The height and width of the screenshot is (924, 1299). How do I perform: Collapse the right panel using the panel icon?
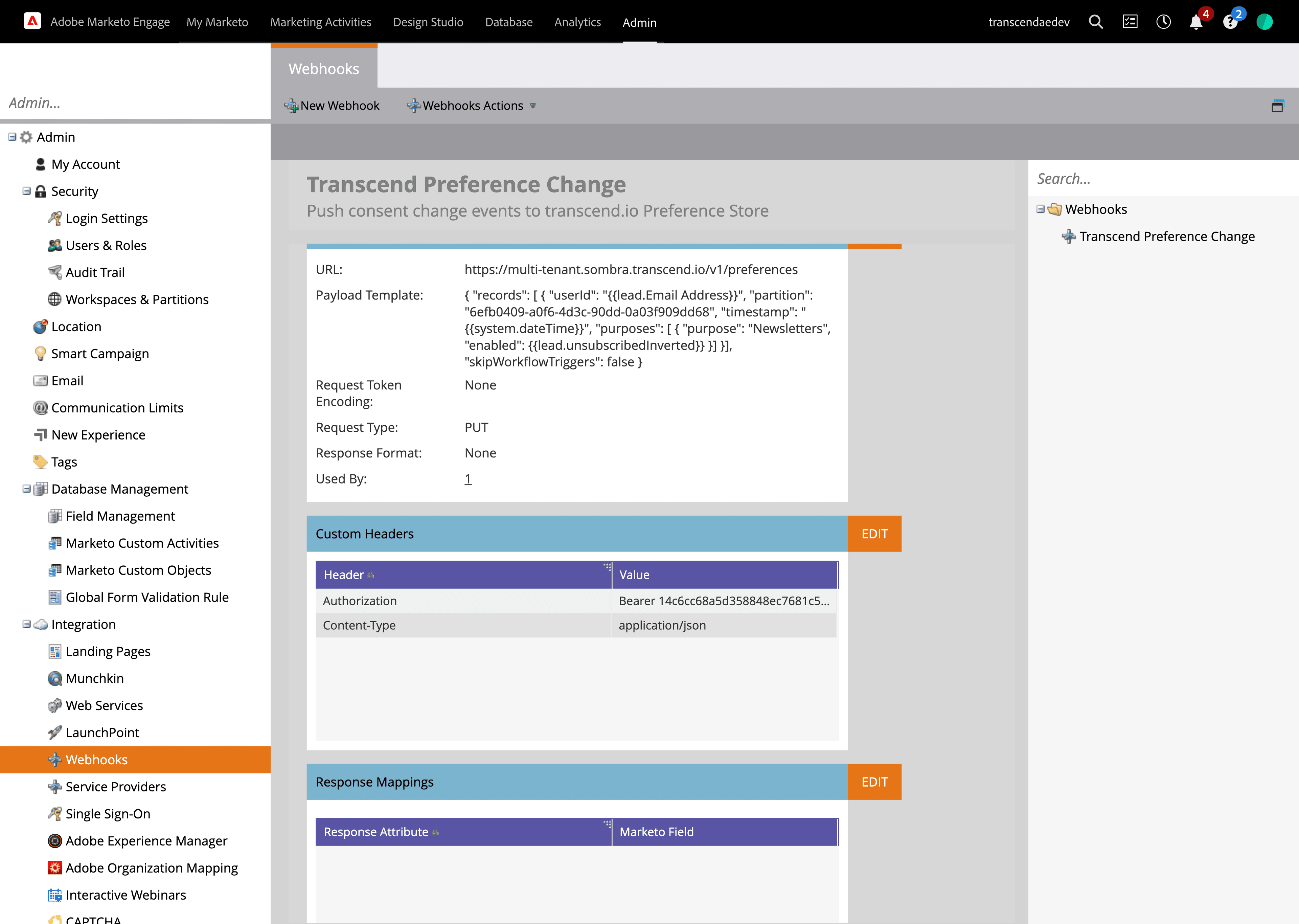coord(1277,105)
